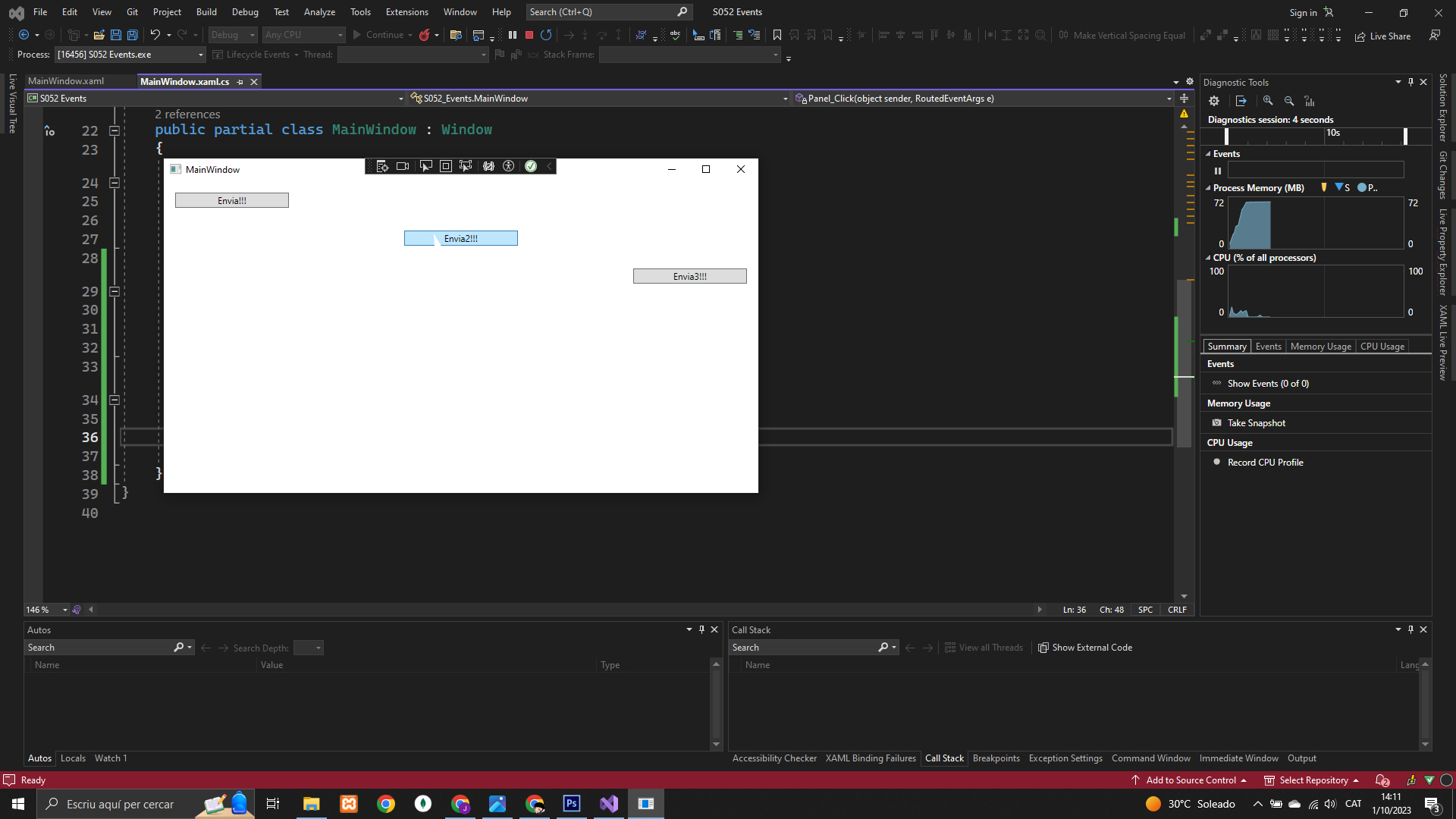Screen dimensions: 1456x819
Task: Pause execution with Break All icon
Action: click(513, 35)
